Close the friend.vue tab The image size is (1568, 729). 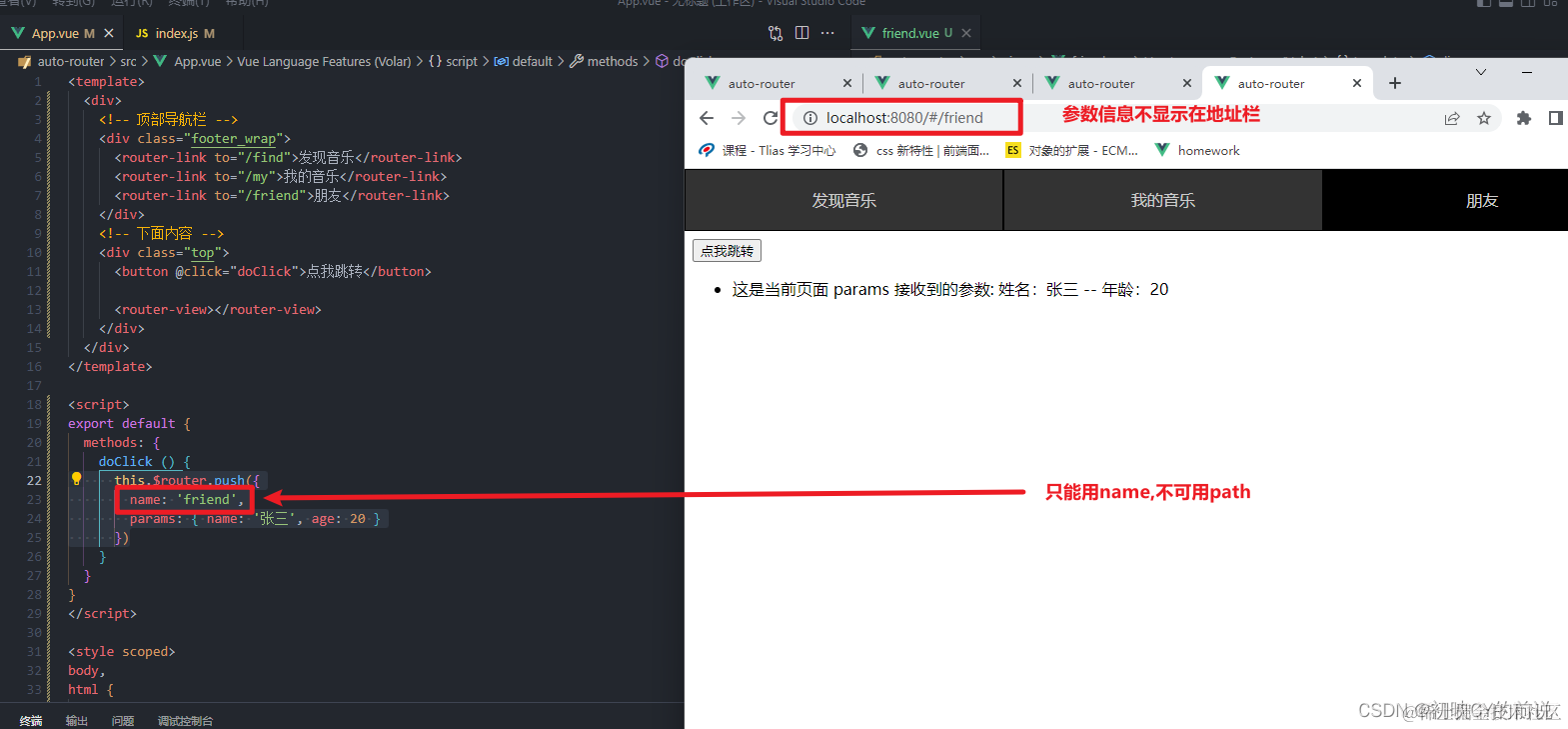pyautogui.click(x=966, y=33)
